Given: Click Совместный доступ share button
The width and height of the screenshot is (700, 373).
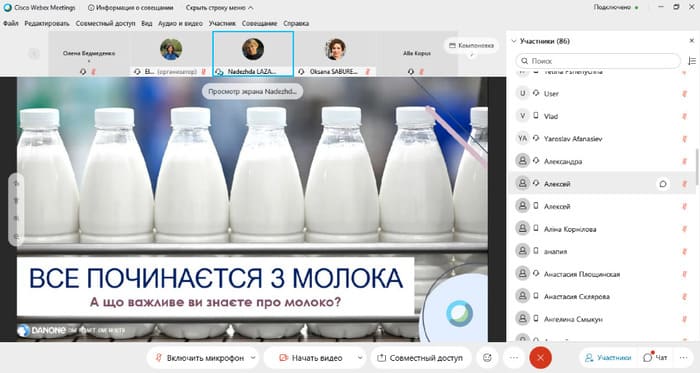Looking at the screenshot, I should pyautogui.click(x=421, y=358).
